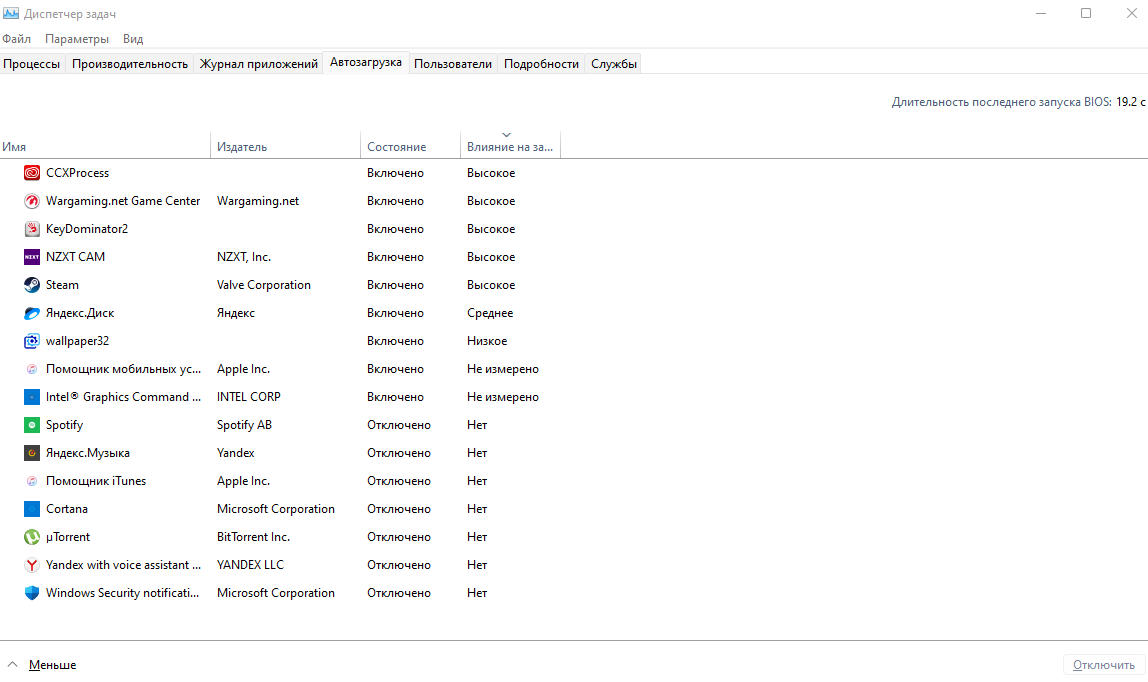This screenshot has width=1148, height=682.
Task: Click the Intel Graphics Command icon
Action: click(31, 397)
